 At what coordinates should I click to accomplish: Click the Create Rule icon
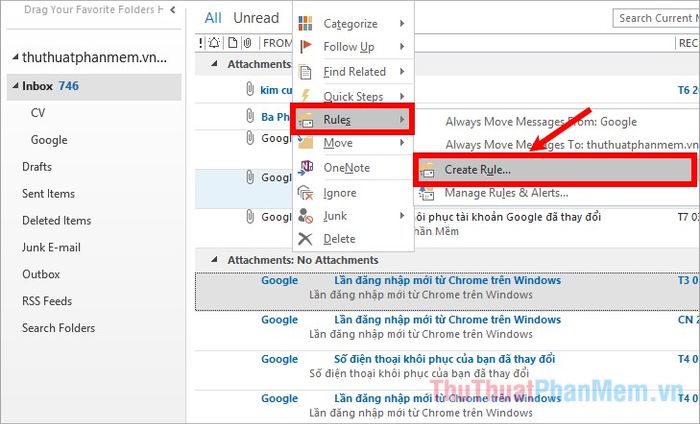pyautogui.click(x=427, y=170)
